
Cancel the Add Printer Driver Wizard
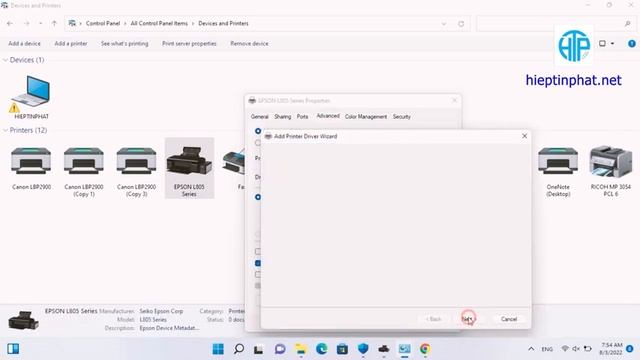coord(509,319)
